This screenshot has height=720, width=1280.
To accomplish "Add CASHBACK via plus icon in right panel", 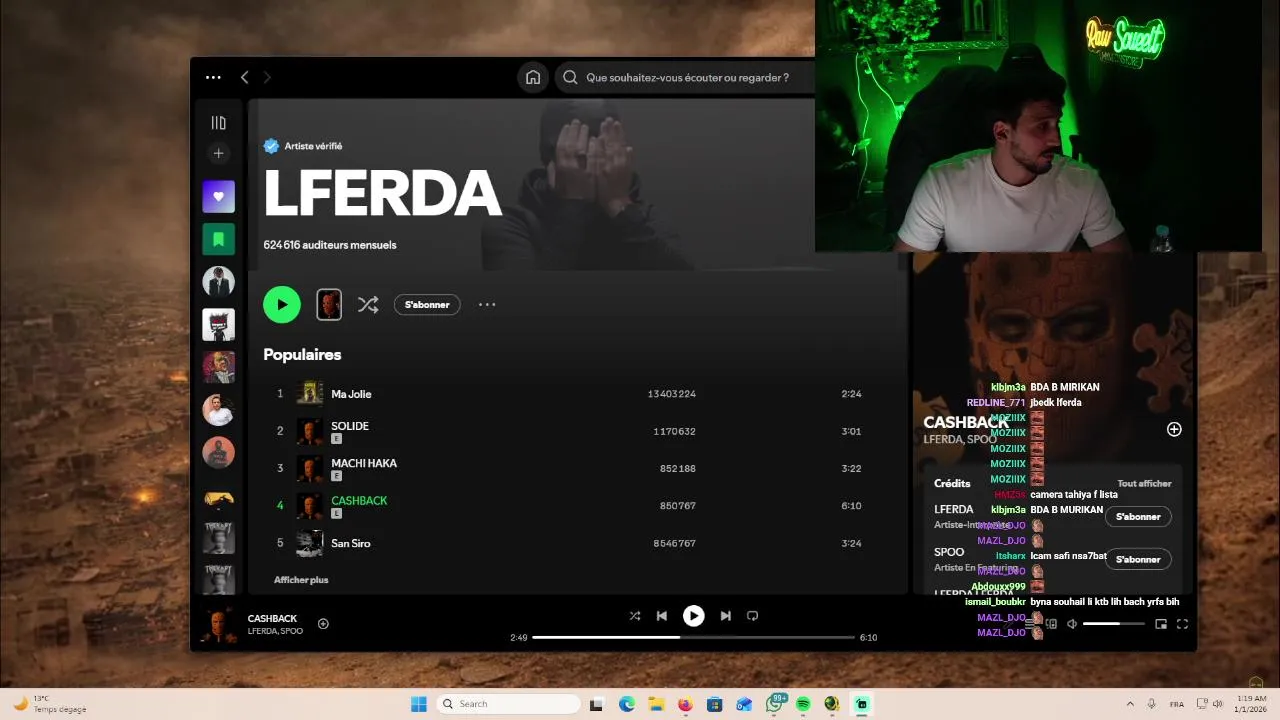I will pos(1174,429).
